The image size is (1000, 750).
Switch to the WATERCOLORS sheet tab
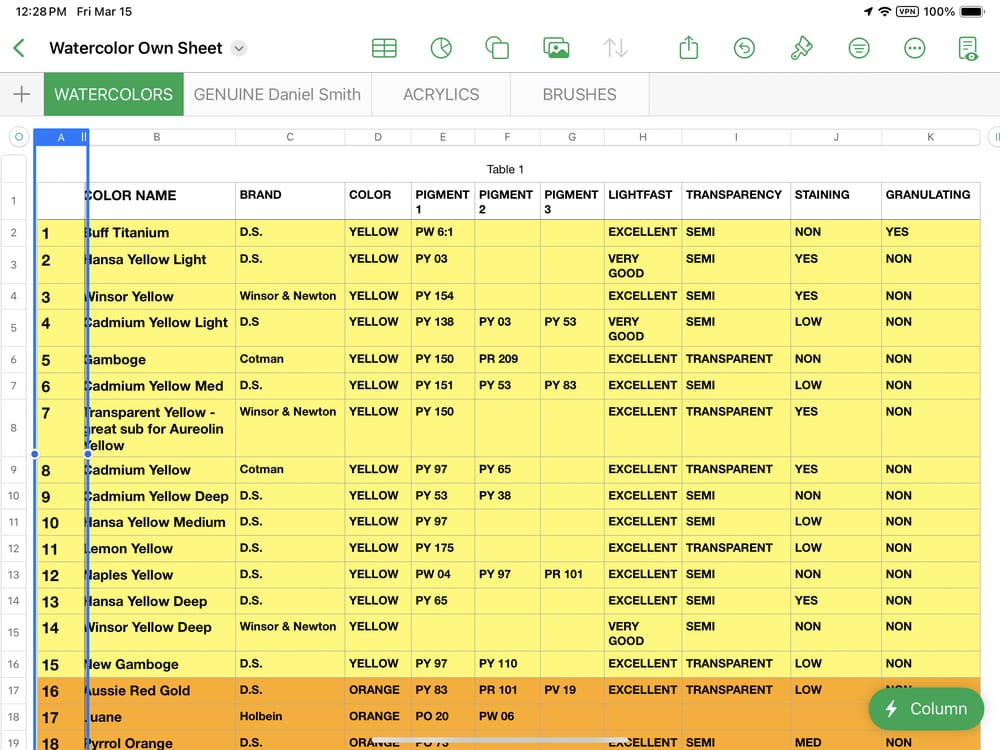114,94
